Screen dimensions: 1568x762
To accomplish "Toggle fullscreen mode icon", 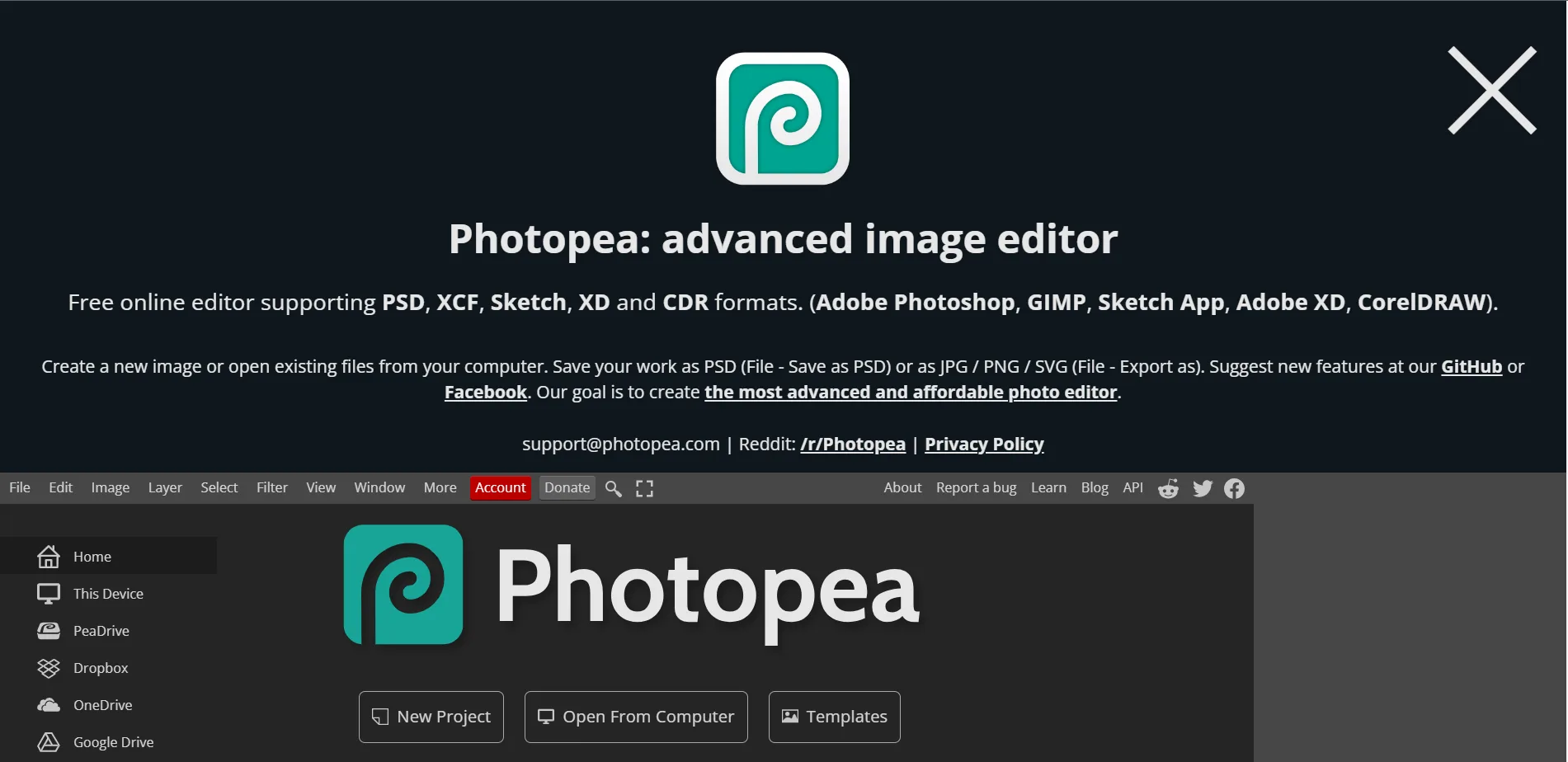I will click(x=644, y=488).
